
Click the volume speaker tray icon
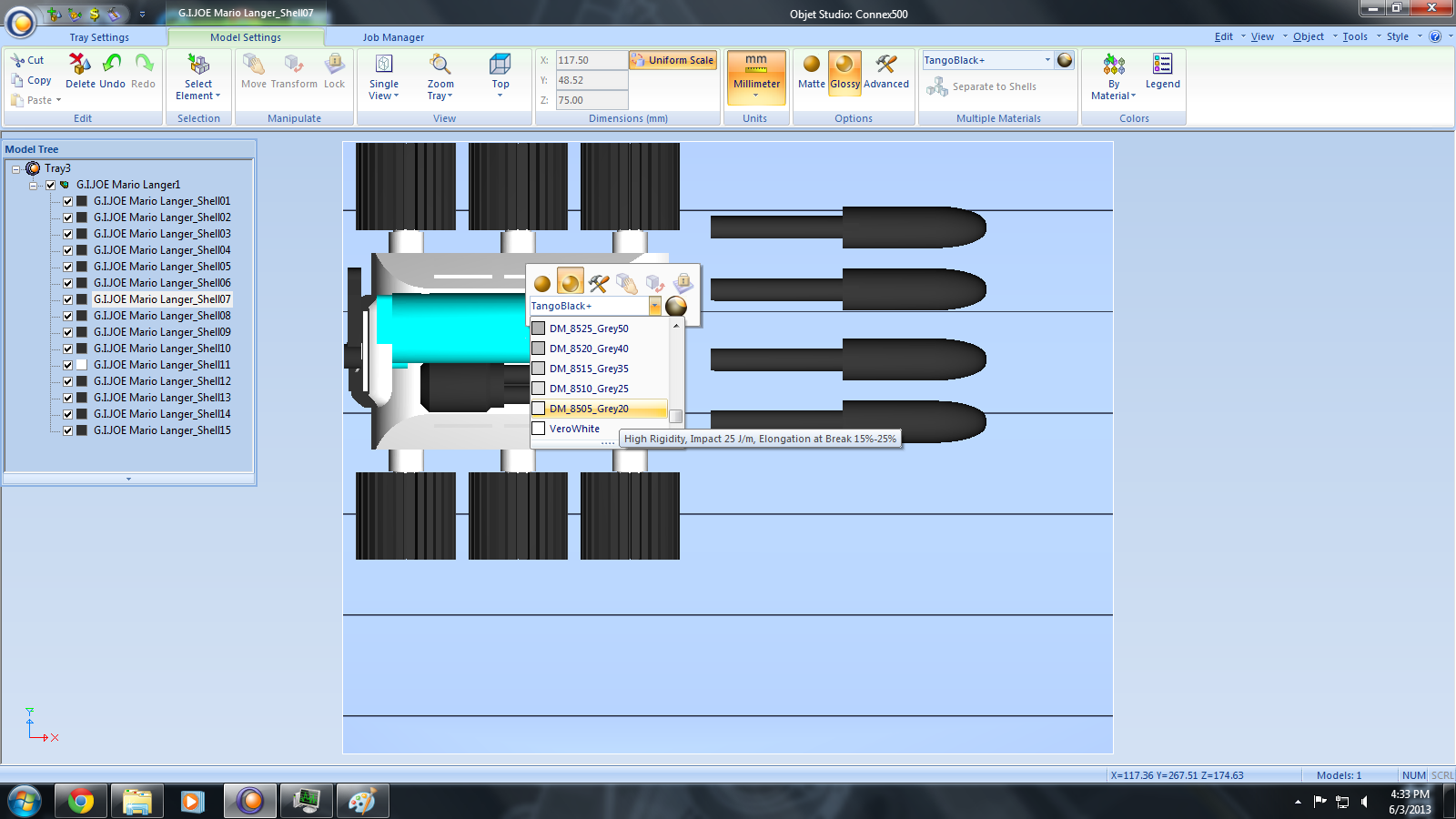pos(1364,802)
